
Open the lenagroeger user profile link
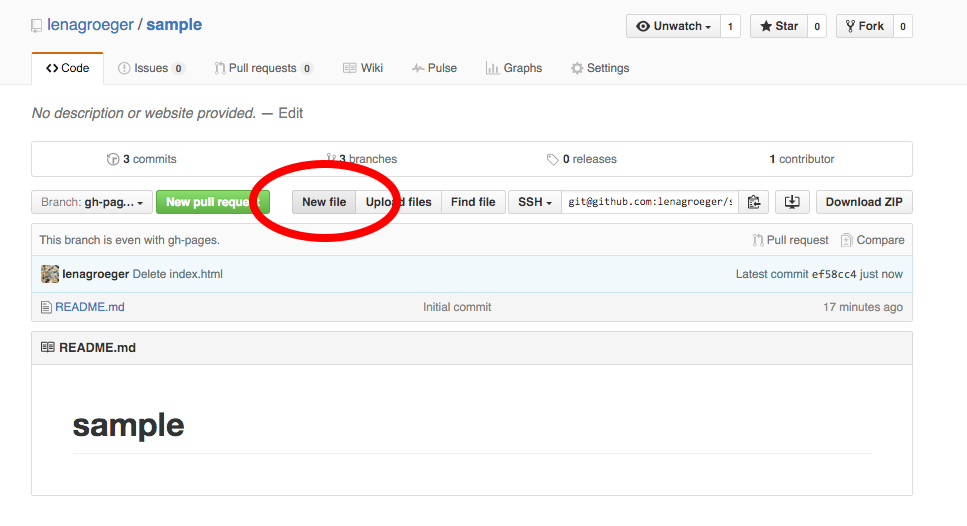coord(90,25)
